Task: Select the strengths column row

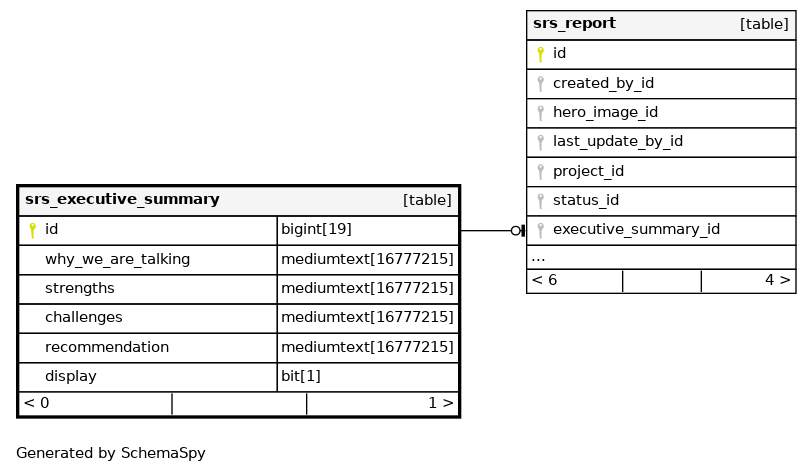Action: (80, 288)
